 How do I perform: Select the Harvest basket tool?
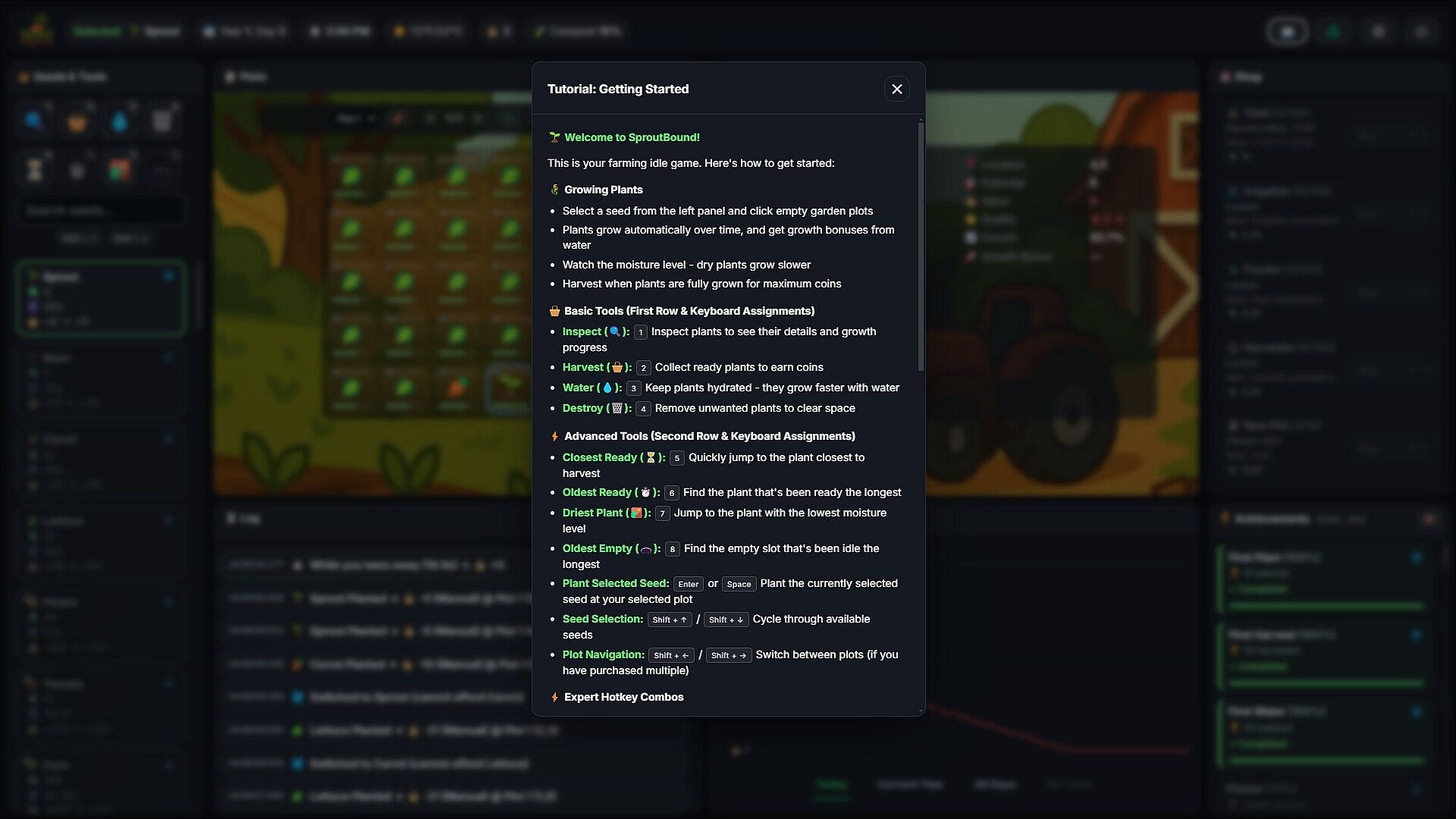pos(77,119)
